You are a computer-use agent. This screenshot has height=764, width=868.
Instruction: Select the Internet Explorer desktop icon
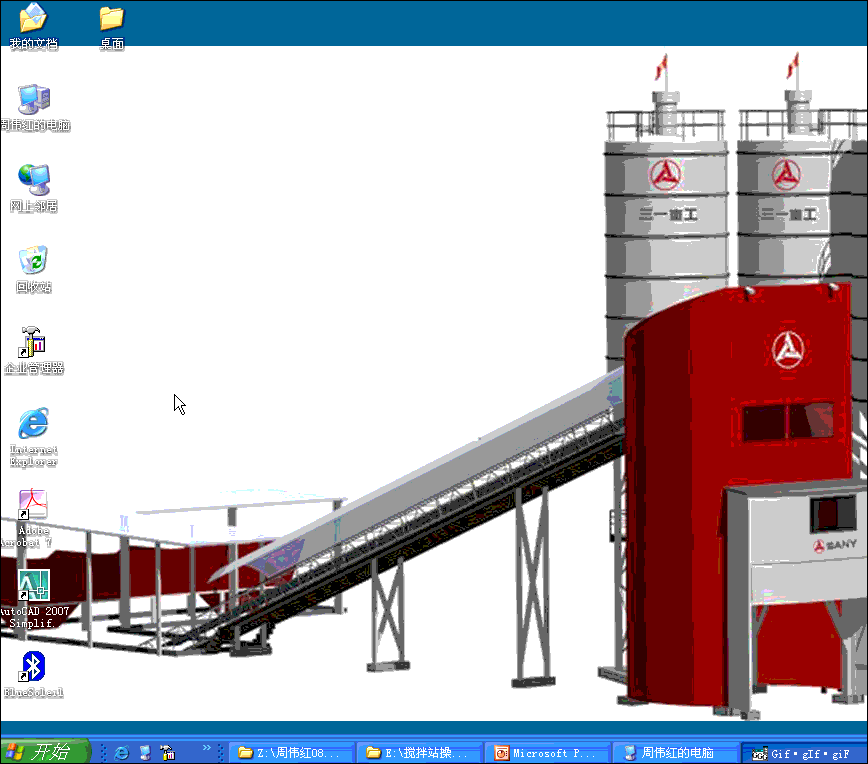coord(34,438)
